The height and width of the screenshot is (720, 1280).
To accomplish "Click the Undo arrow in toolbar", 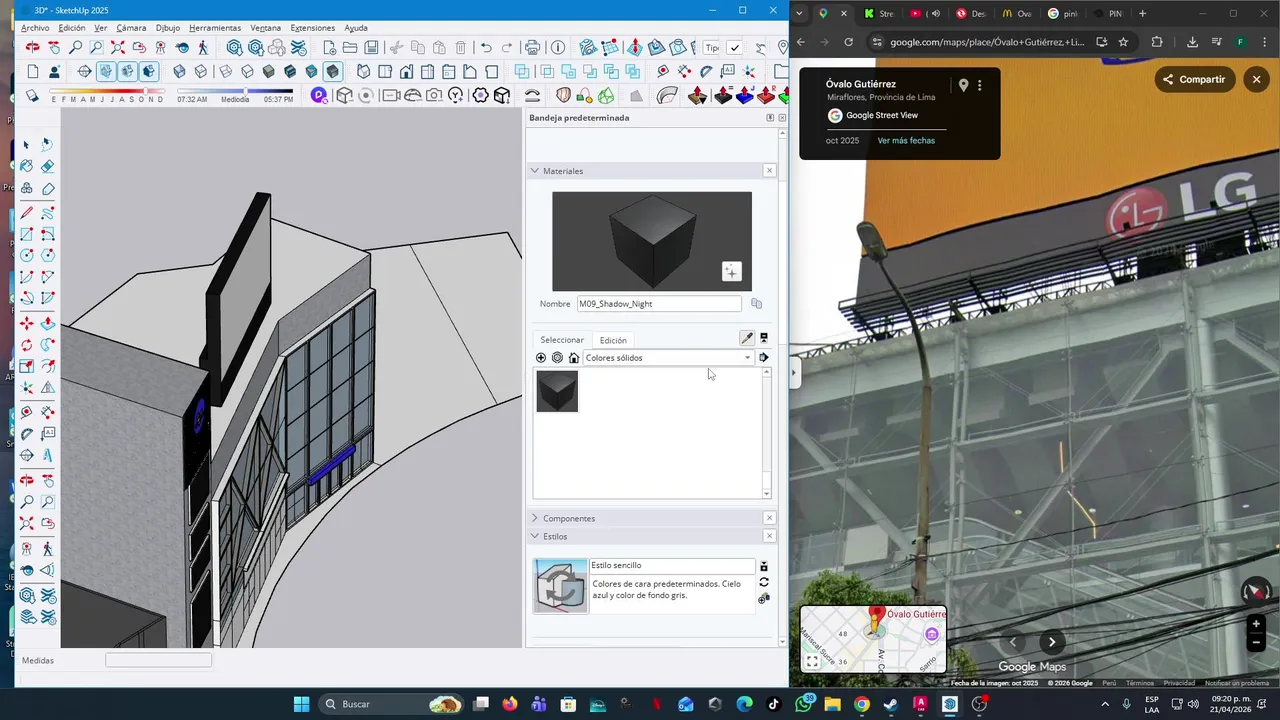I will (x=486, y=47).
